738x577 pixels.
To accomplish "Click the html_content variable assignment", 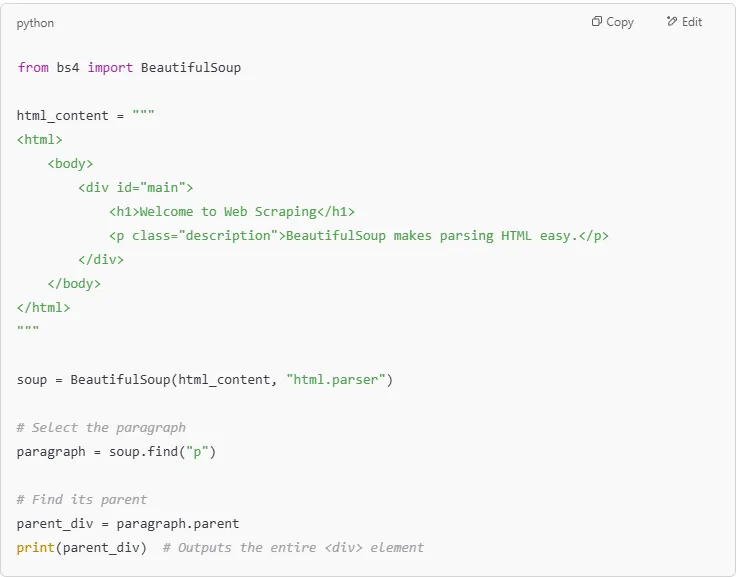I will point(85,116).
